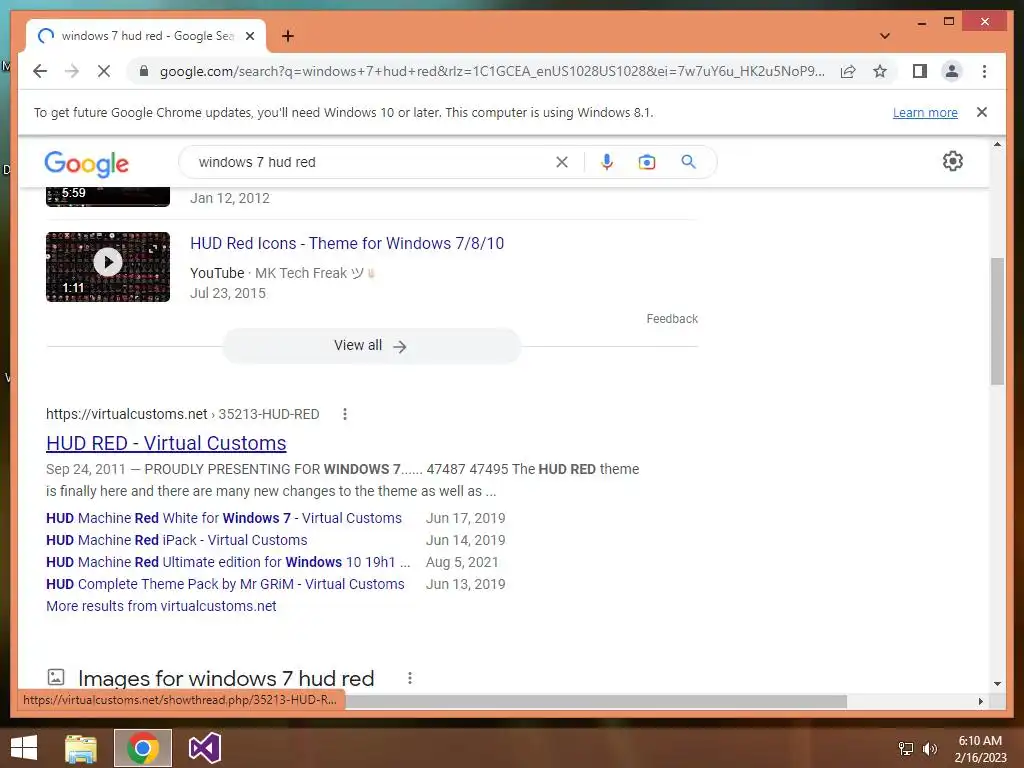Open volume control tray icon
The image size is (1024, 768).
[929, 748]
